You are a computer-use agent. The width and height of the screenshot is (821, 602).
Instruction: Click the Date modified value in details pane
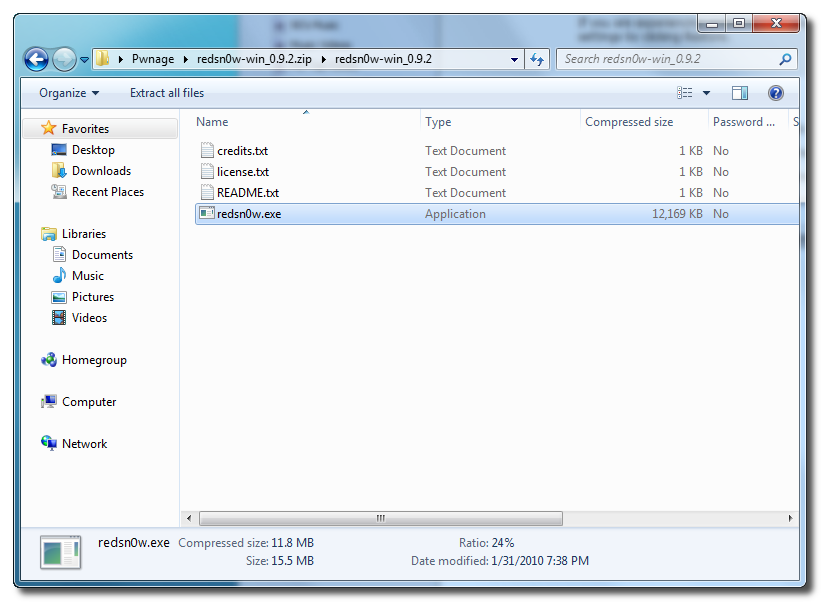[540, 561]
